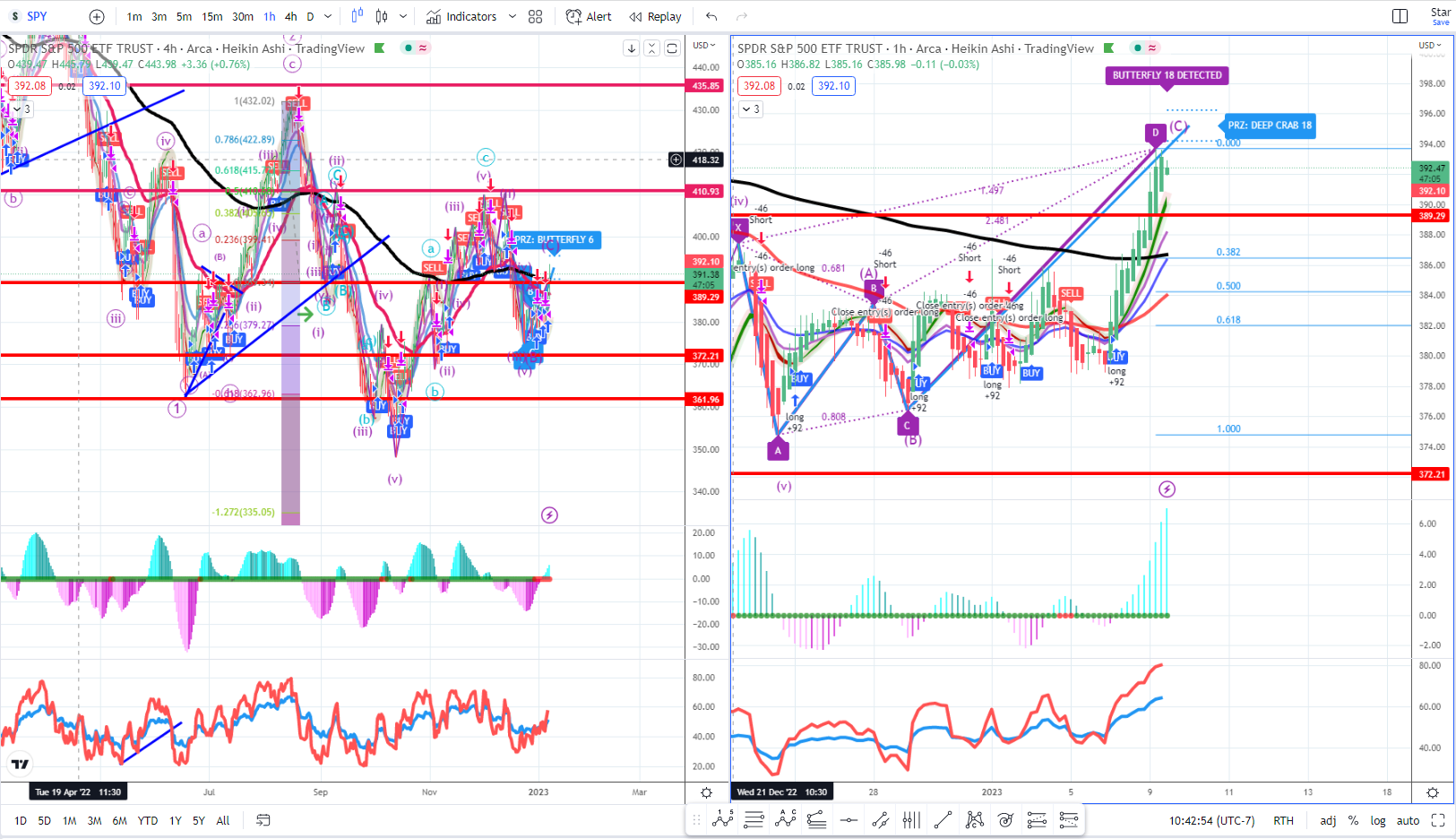
Task: Expand the collapsed indicators legend on left chart
Action: pos(20,109)
